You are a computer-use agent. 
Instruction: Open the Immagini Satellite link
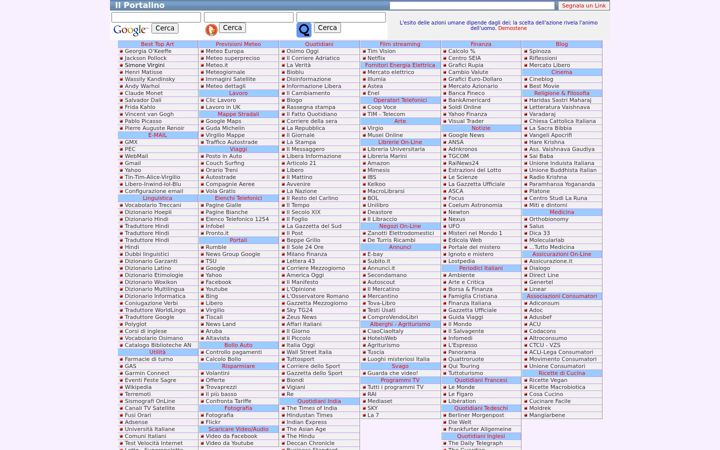(x=231, y=79)
